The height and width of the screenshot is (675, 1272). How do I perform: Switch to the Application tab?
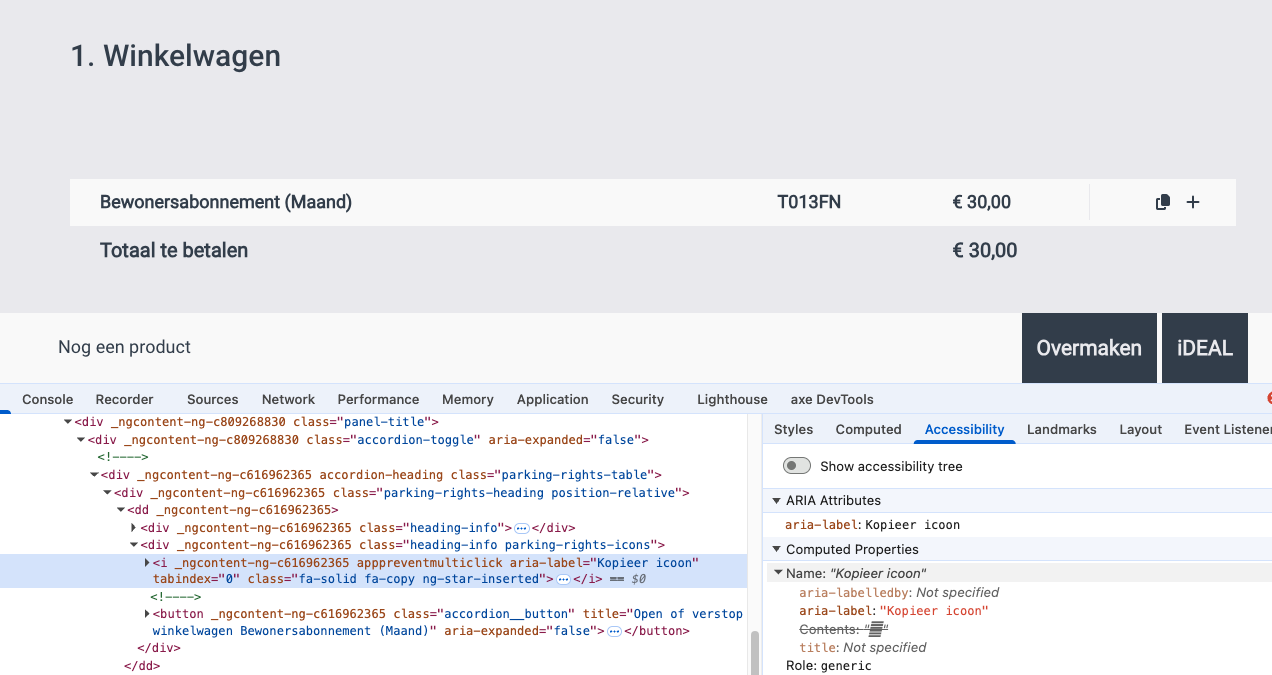pos(553,399)
